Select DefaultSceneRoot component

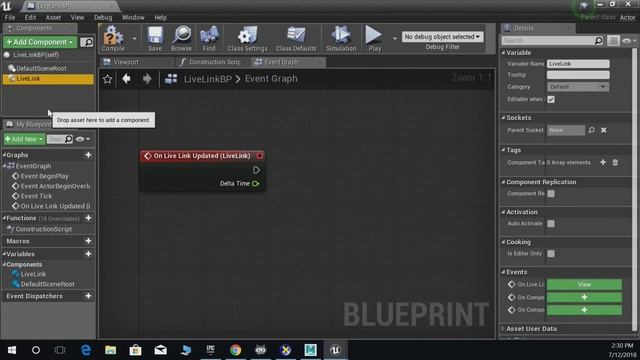click(41, 69)
